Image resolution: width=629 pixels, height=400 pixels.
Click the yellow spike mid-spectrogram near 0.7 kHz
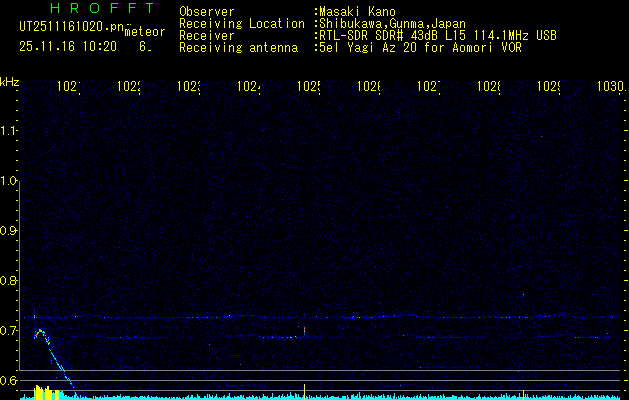click(x=304, y=329)
